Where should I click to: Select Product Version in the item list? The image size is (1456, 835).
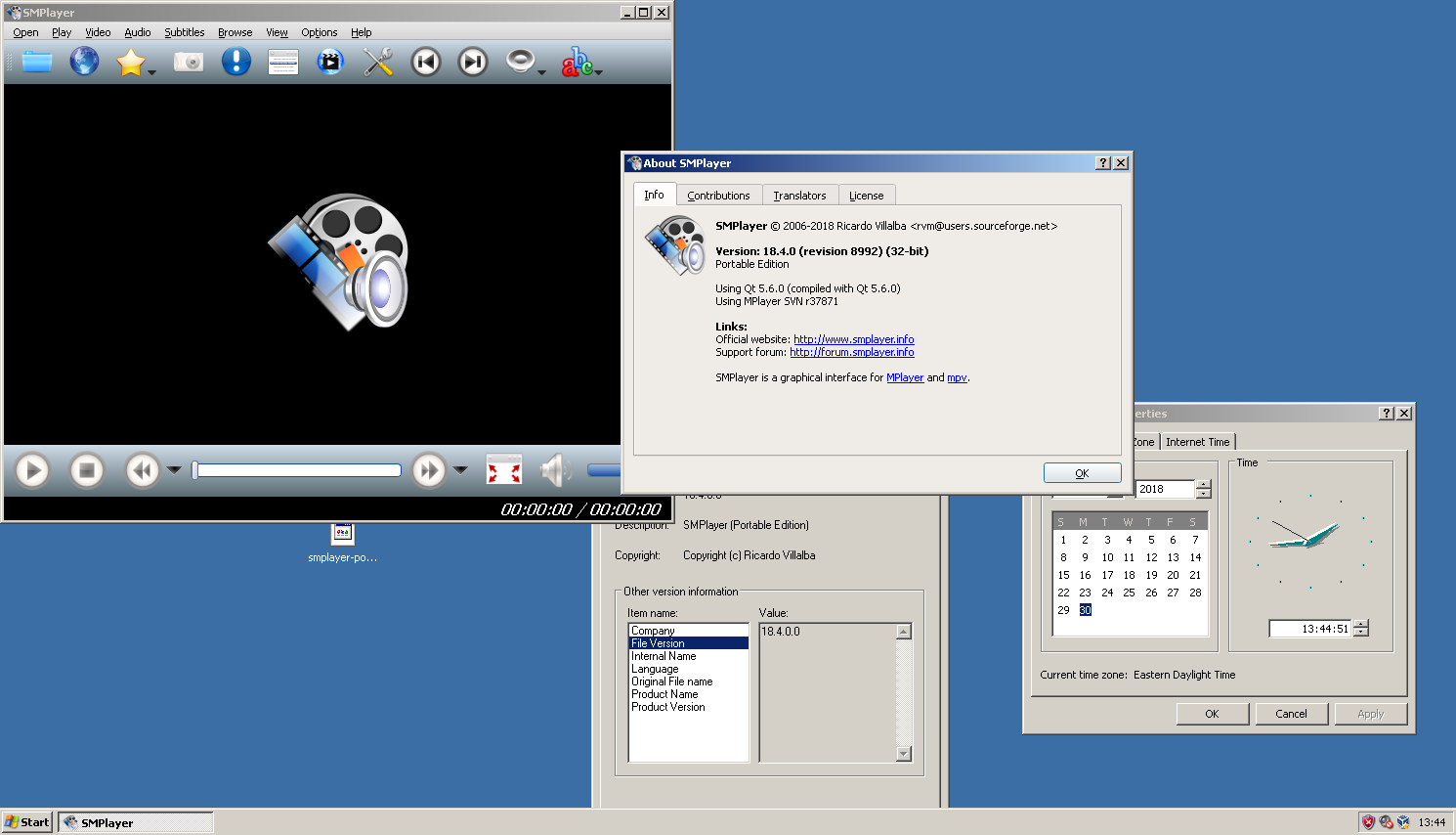tap(688, 707)
